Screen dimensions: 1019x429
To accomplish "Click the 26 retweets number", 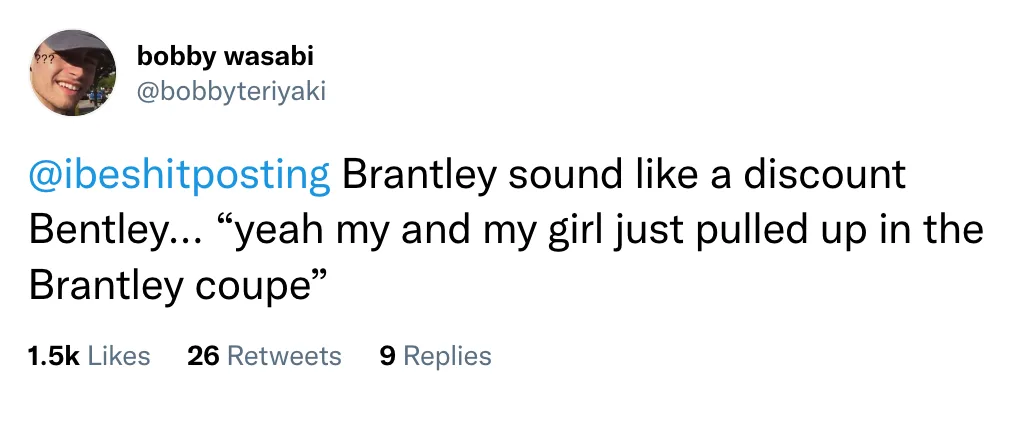I will pyautogui.click(x=204, y=356).
